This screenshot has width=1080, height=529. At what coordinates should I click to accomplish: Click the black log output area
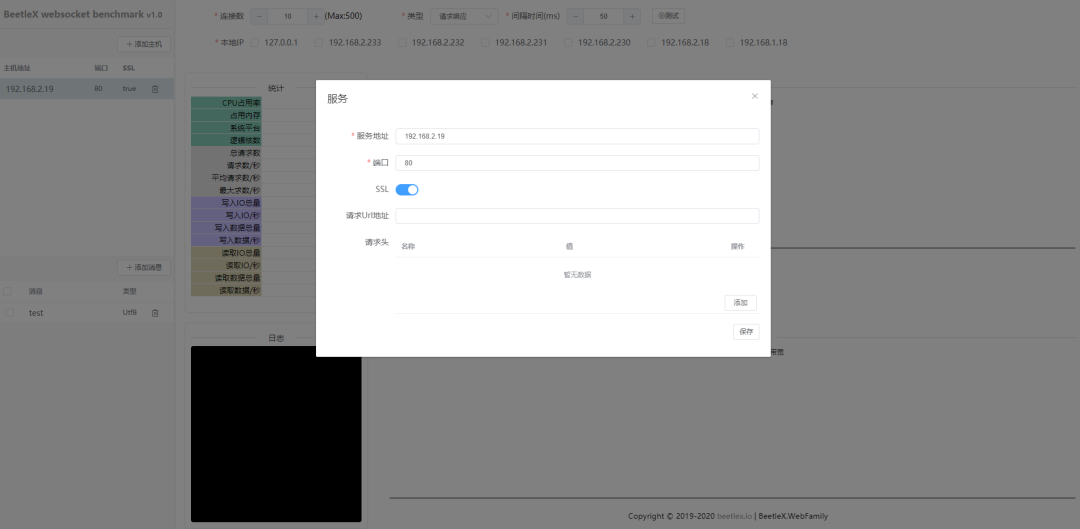coord(276,434)
